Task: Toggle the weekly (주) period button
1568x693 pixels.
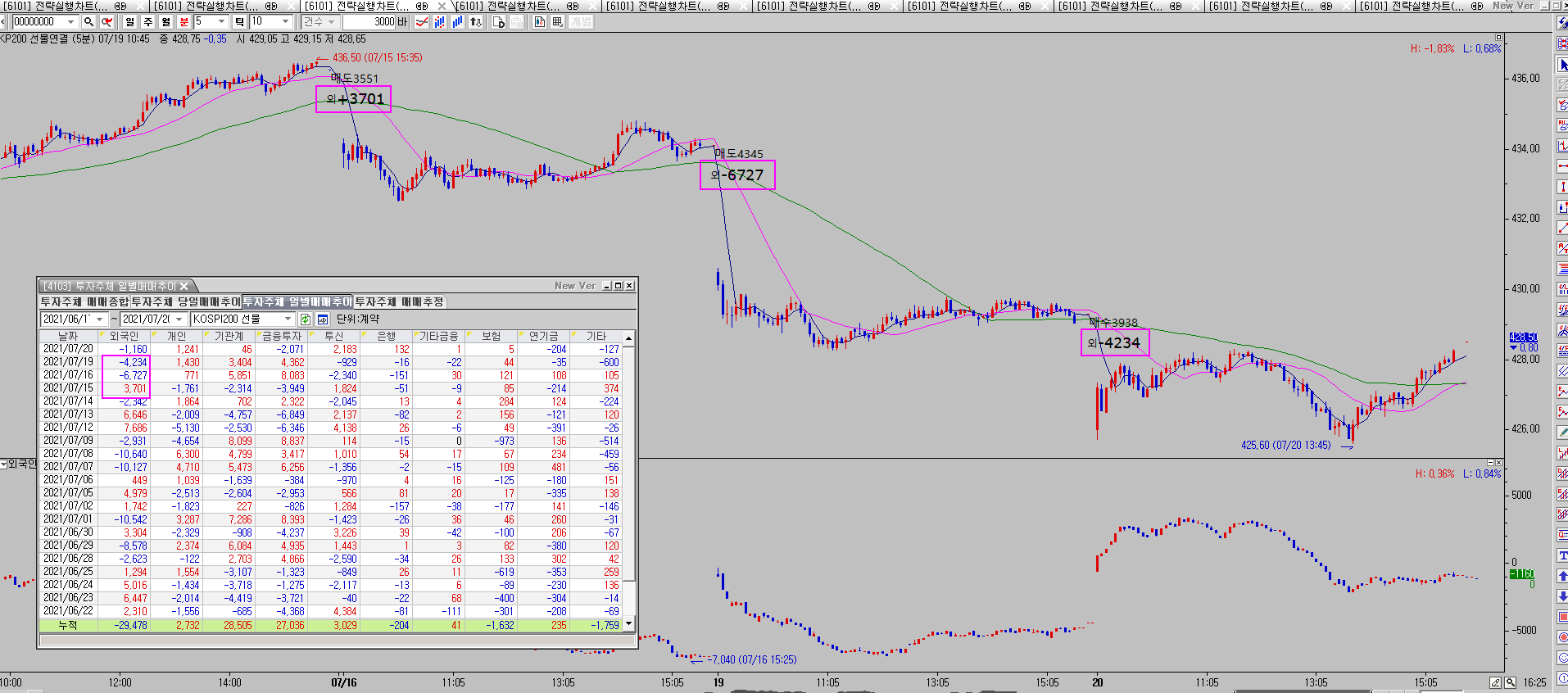Action: coord(147,22)
